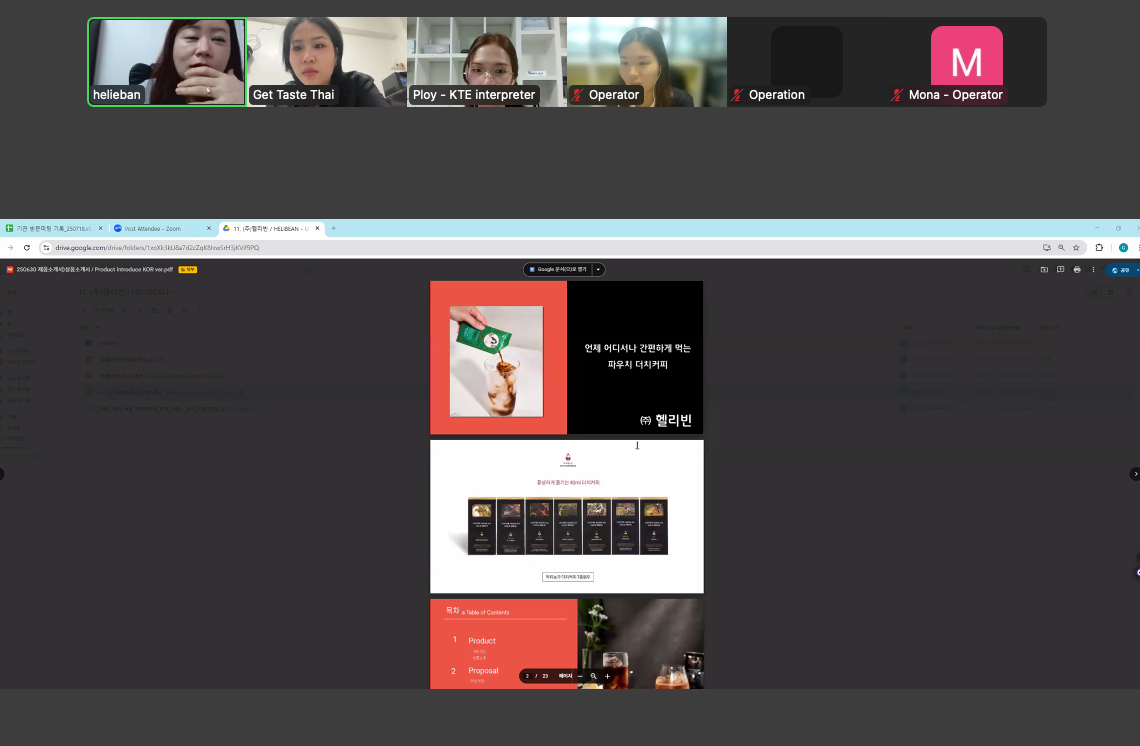Expand the open-with dropdown arrow
Screen dimensions: 1140x746
click(x=598, y=270)
